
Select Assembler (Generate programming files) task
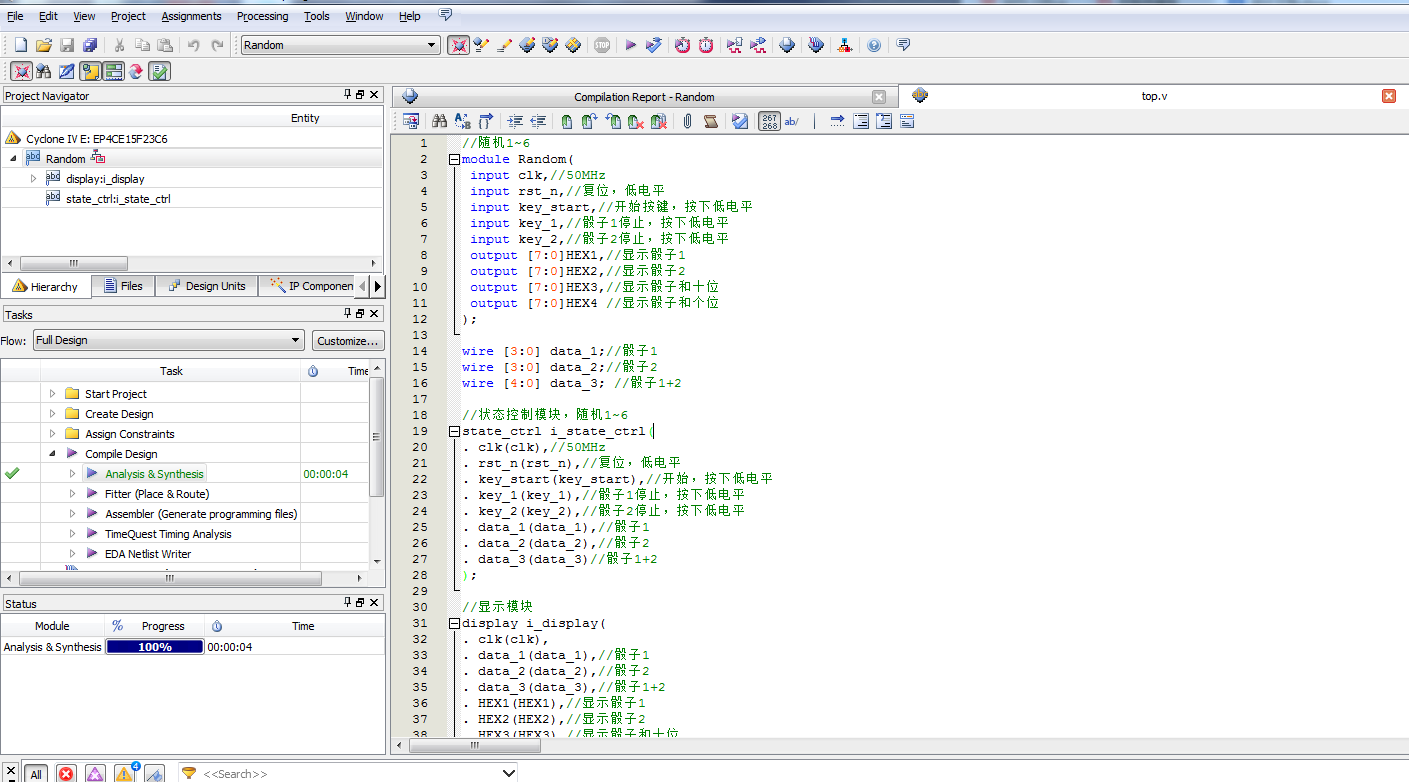(201, 514)
